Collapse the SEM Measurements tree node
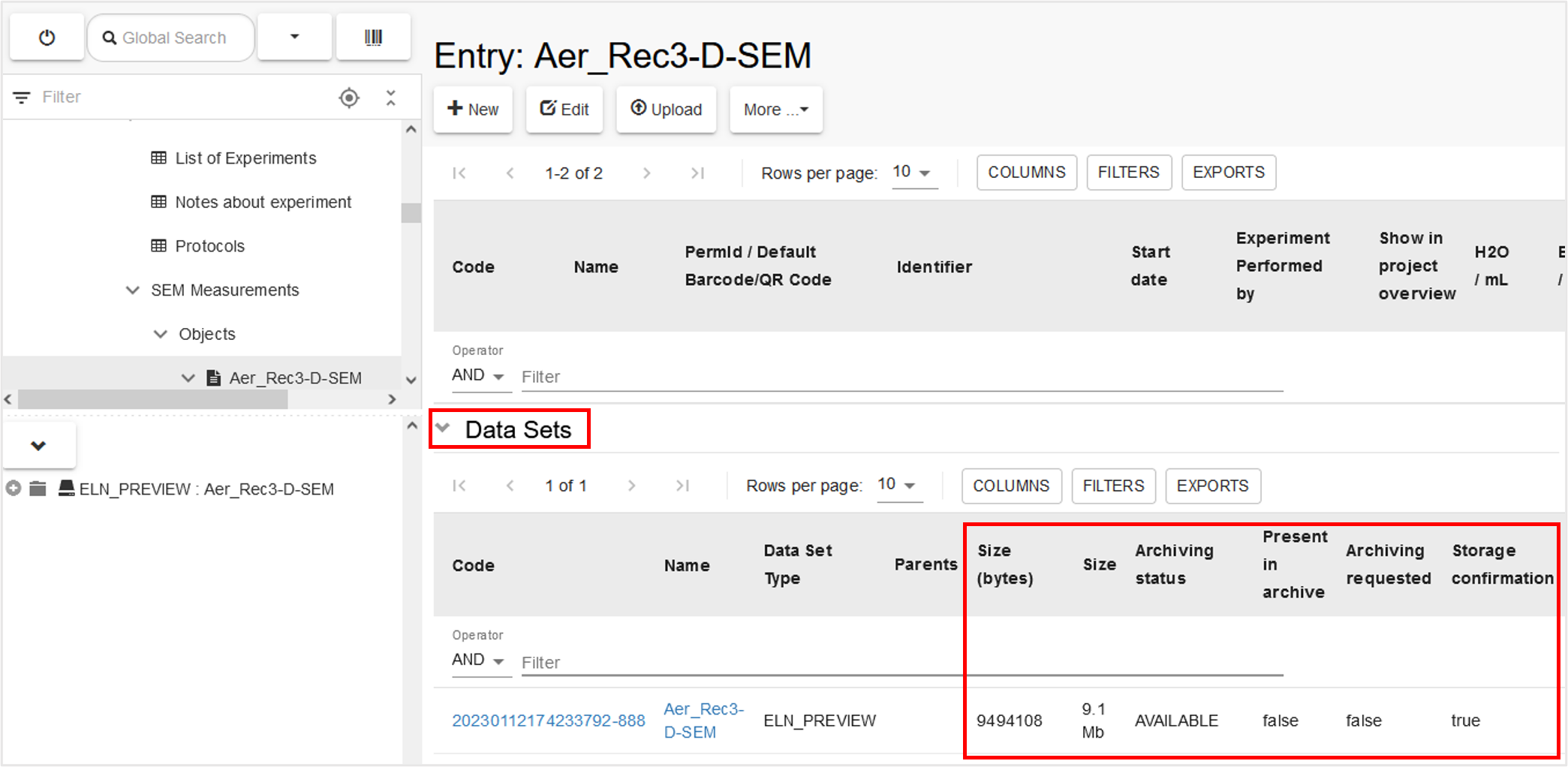 click(133, 290)
